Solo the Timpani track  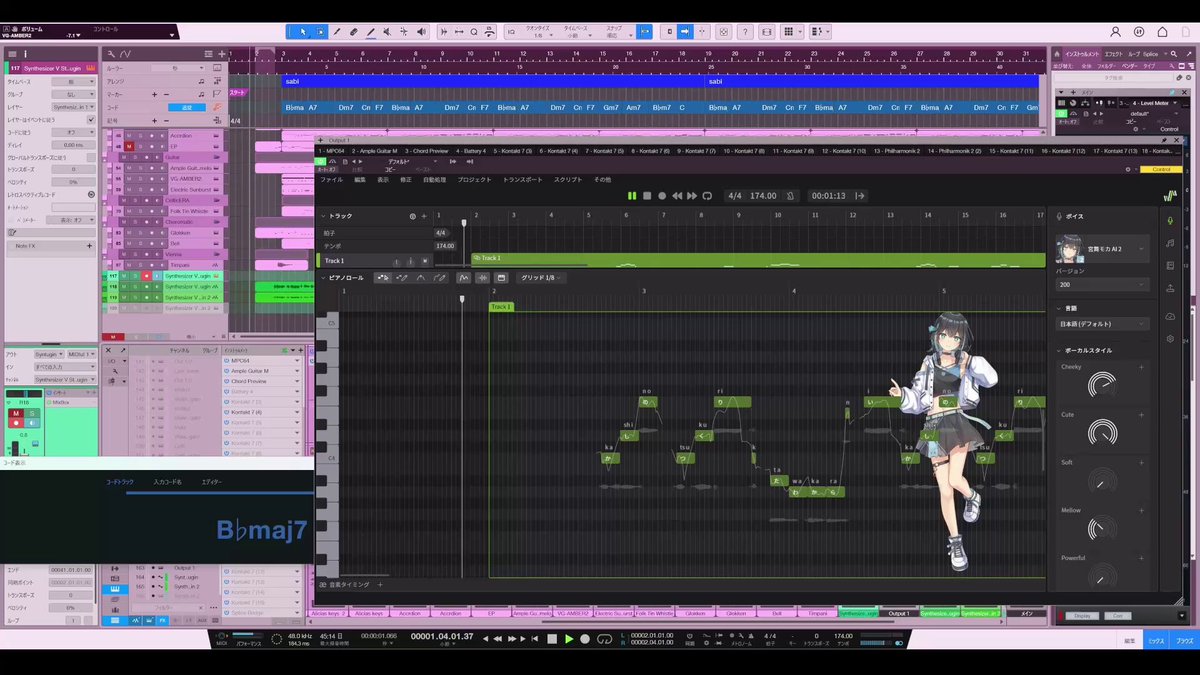click(x=140, y=265)
